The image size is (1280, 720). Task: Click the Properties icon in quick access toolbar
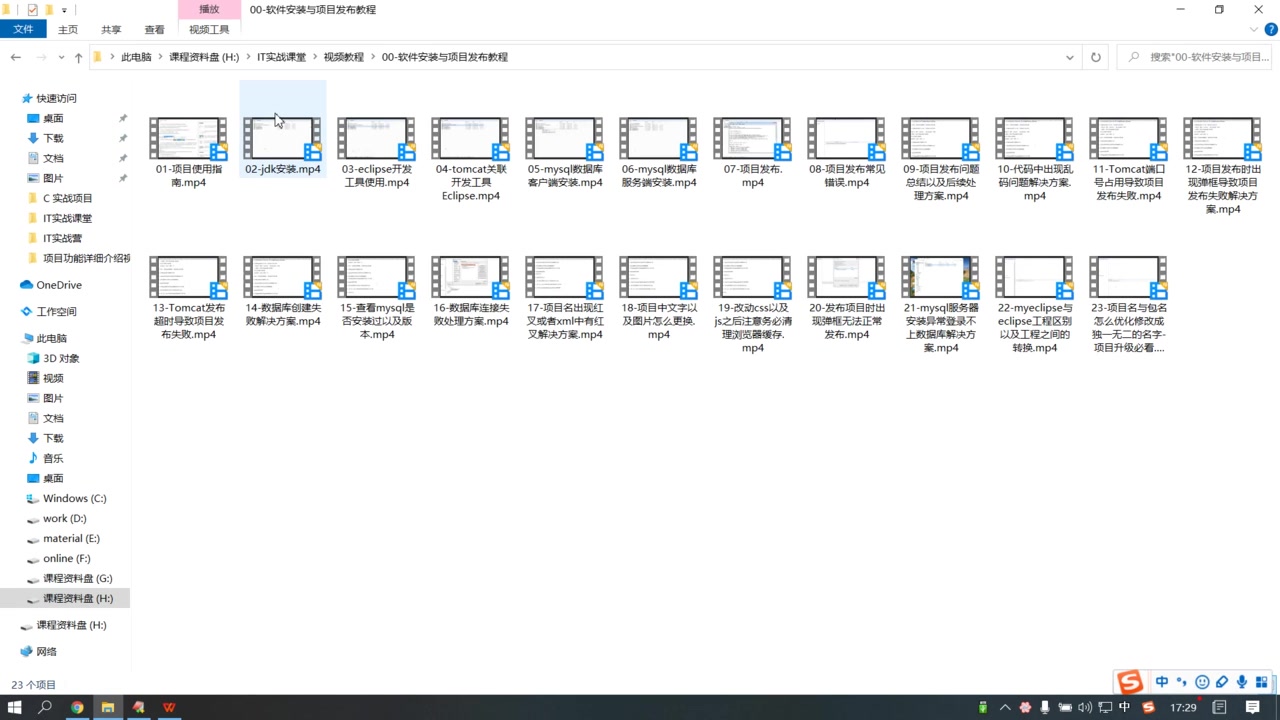(32, 9)
